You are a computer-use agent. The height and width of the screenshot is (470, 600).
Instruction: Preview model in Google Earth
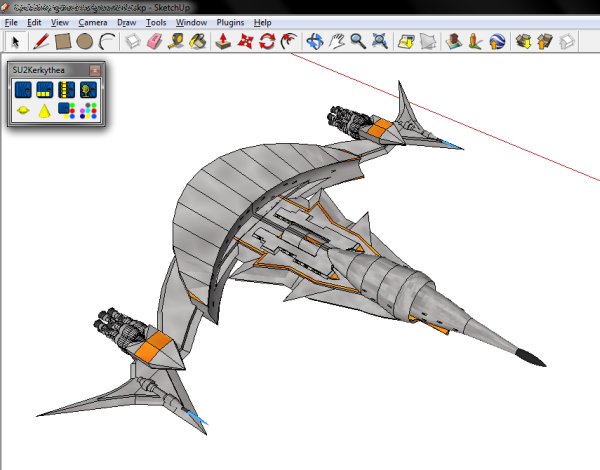pos(497,41)
